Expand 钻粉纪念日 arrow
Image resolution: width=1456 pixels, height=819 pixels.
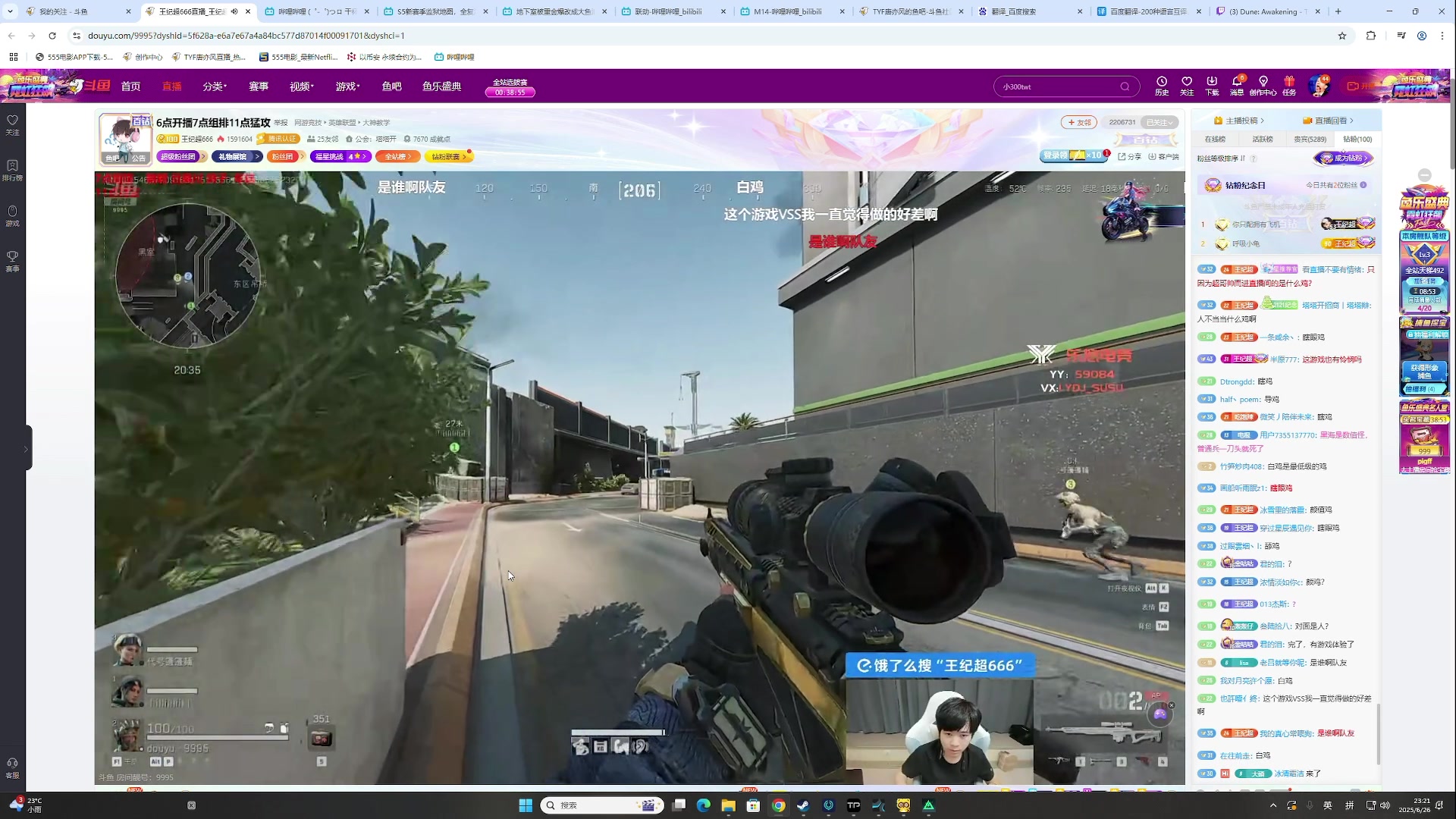1363,185
